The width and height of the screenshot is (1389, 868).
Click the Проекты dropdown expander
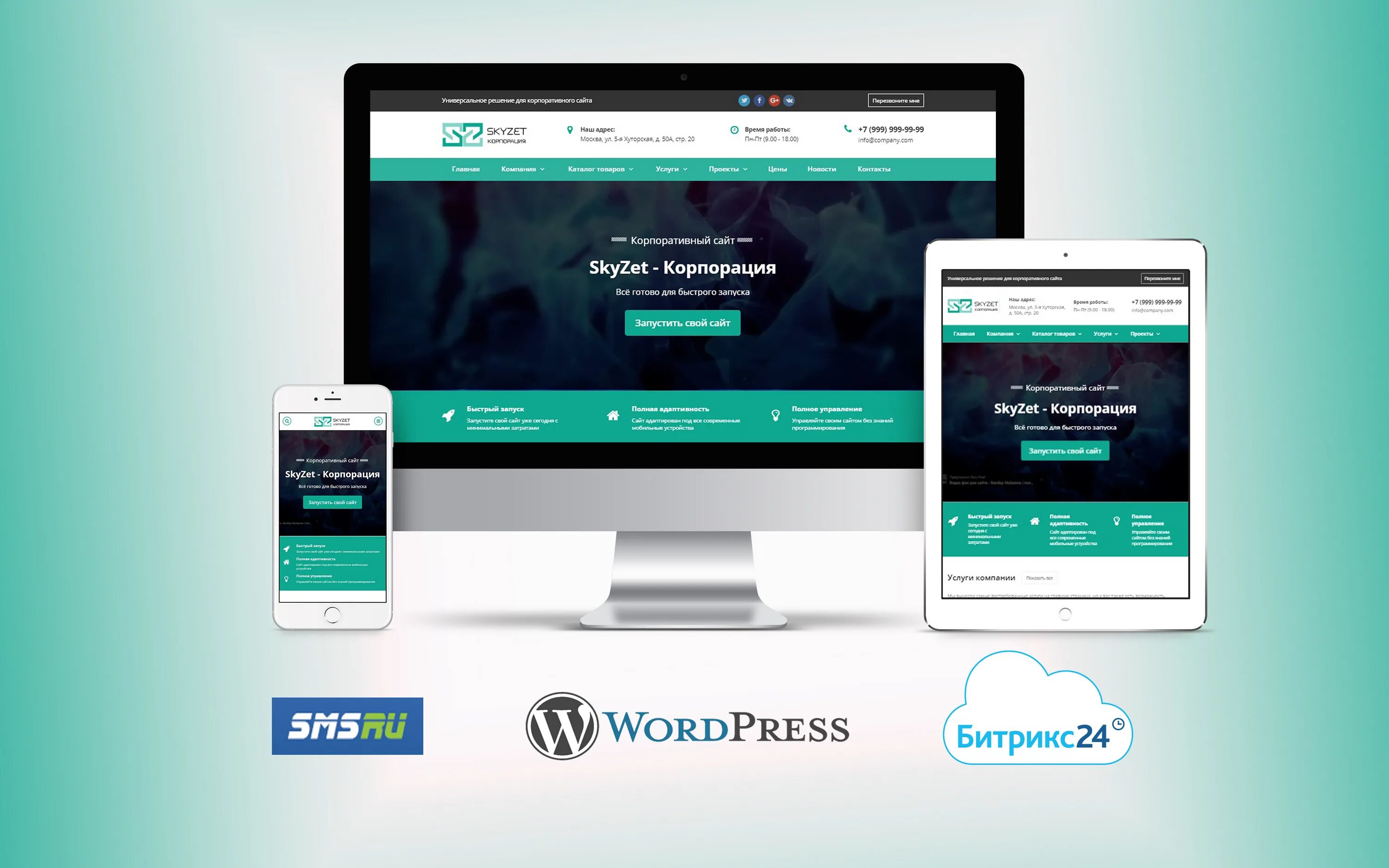737,169
